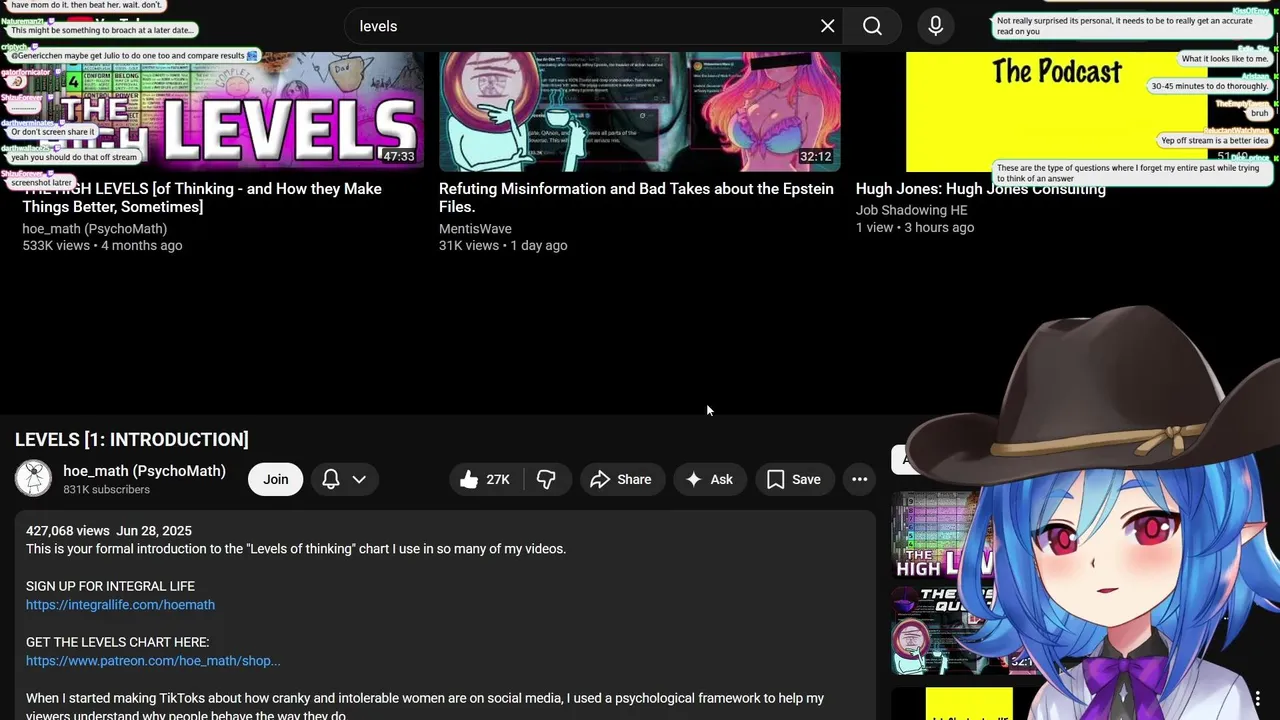The height and width of the screenshot is (720, 1280).
Task: Open more actions three-dot menu
Action: [x=859, y=479]
